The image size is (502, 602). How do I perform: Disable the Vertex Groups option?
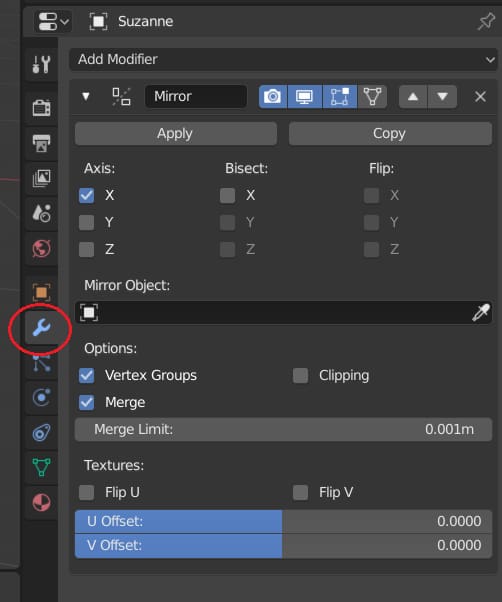pos(86,375)
